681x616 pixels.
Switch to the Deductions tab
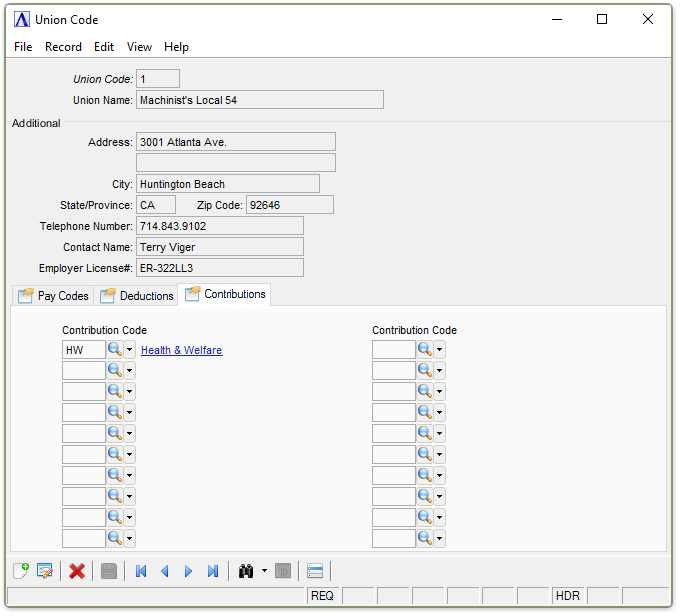(136, 296)
